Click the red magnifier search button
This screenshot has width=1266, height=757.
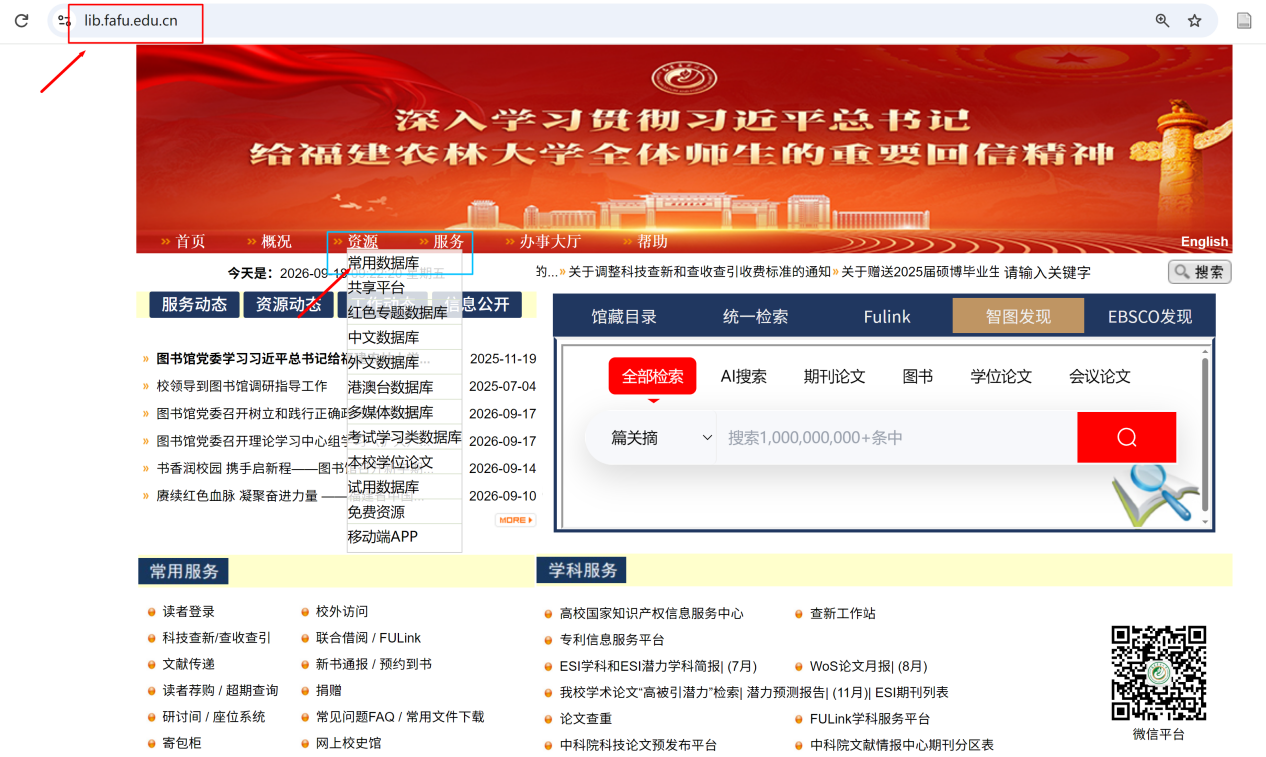tap(1126, 437)
